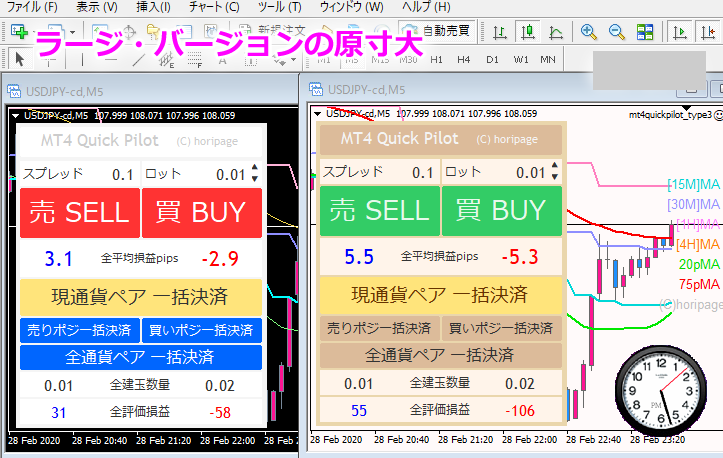Expand the triangle menu on right light chart
Screen dimensions: 723x458
pyautogui.click(x=317, y=114)
